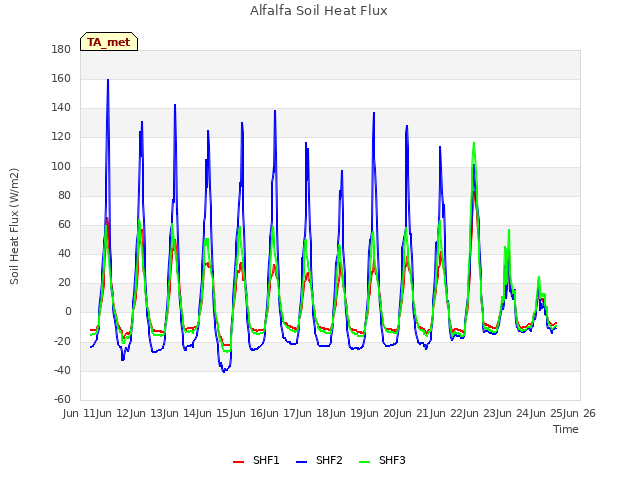Click the Jun 18 x-axis date label
The width and height of the screenshot is (640, 480).
click(314, 413)
